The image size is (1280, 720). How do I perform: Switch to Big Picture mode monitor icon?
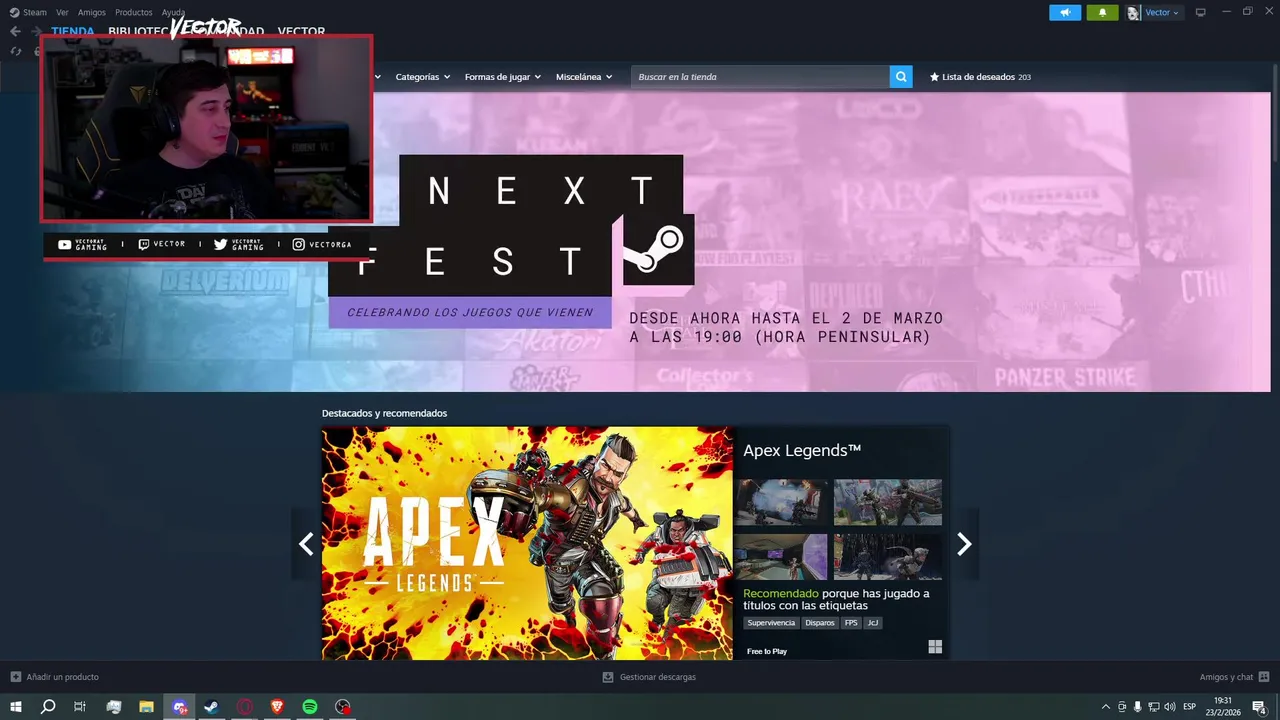(1201, 12)
